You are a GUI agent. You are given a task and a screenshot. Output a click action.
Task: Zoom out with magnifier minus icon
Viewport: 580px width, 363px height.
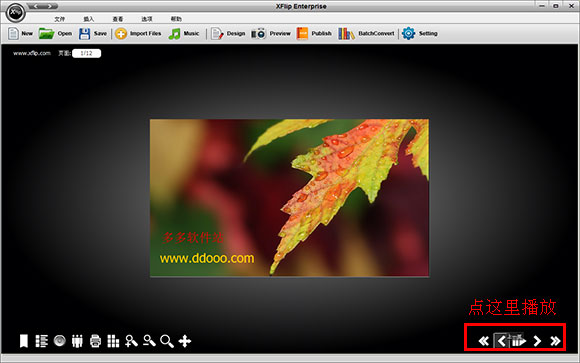click(x=149, y=341)
